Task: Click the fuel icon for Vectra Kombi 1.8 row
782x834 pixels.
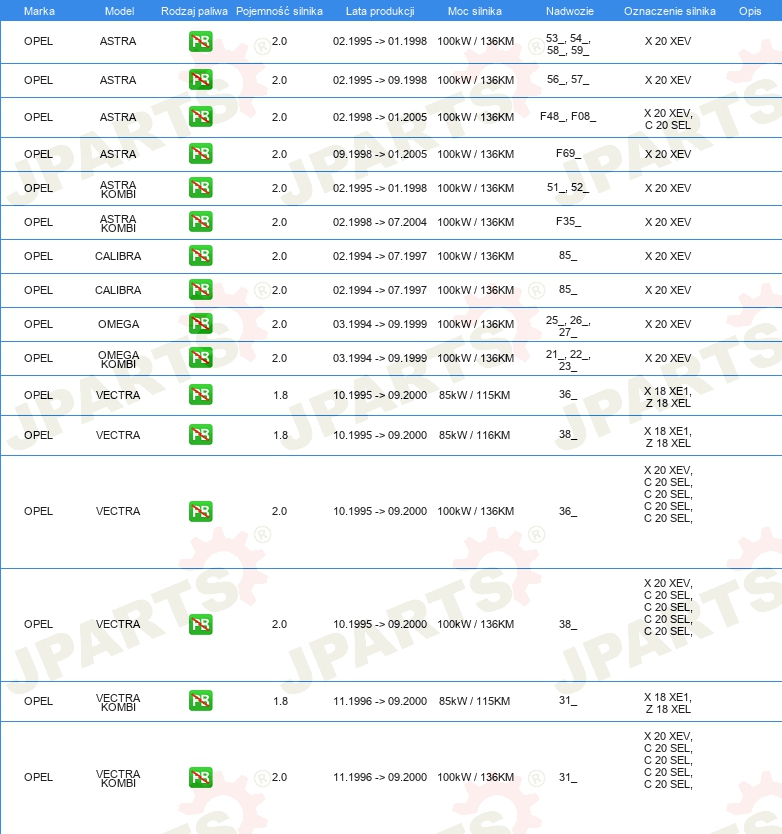Action: (201, 700)
